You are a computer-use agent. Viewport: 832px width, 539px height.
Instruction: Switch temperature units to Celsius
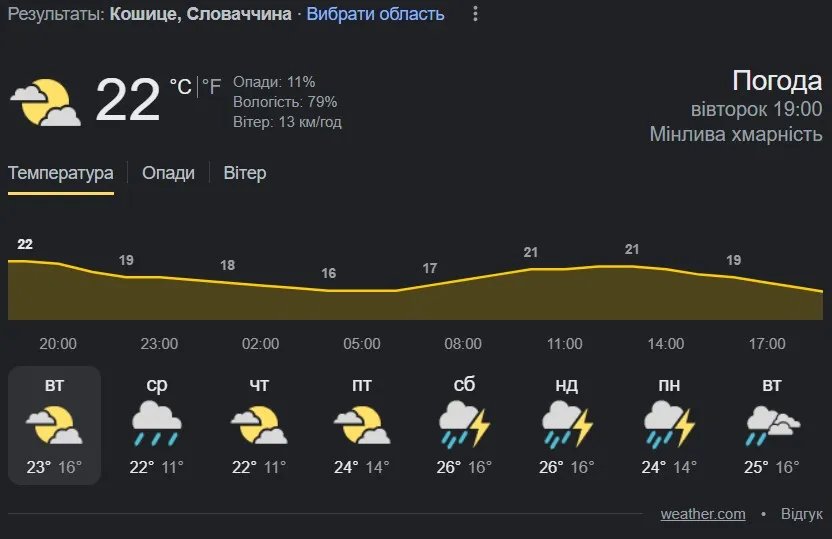[180, 87]
